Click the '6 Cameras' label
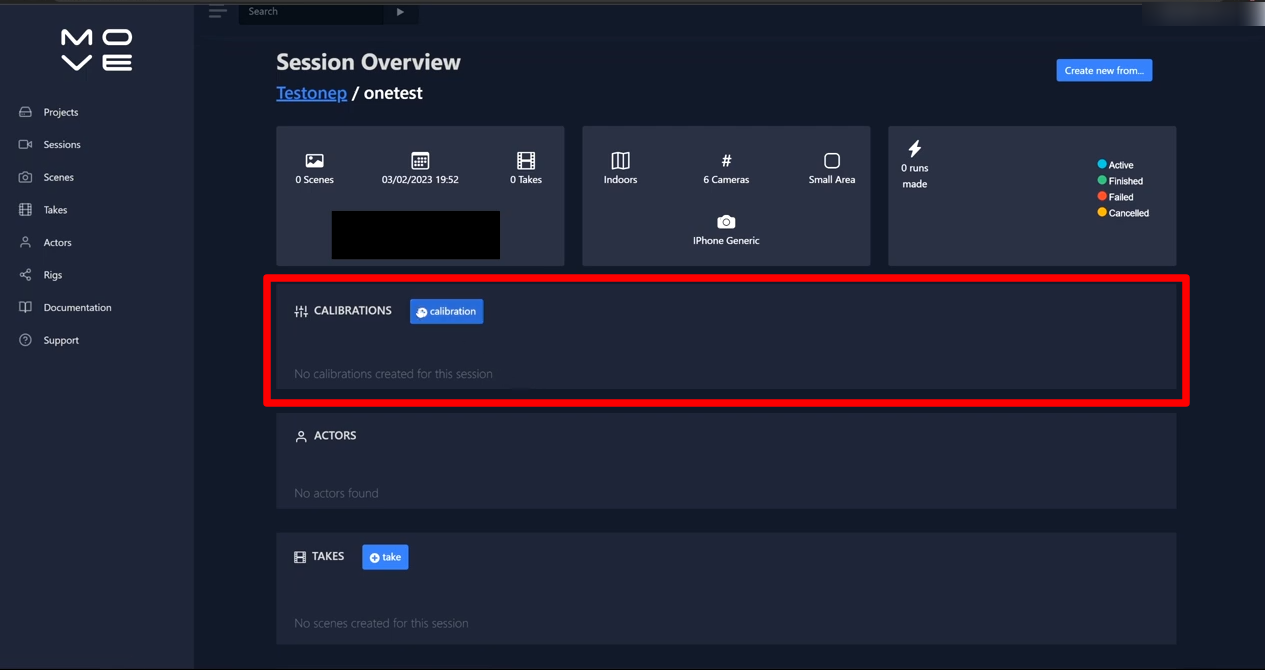Viewport: 1265px width, 670px height. (726, 180)
